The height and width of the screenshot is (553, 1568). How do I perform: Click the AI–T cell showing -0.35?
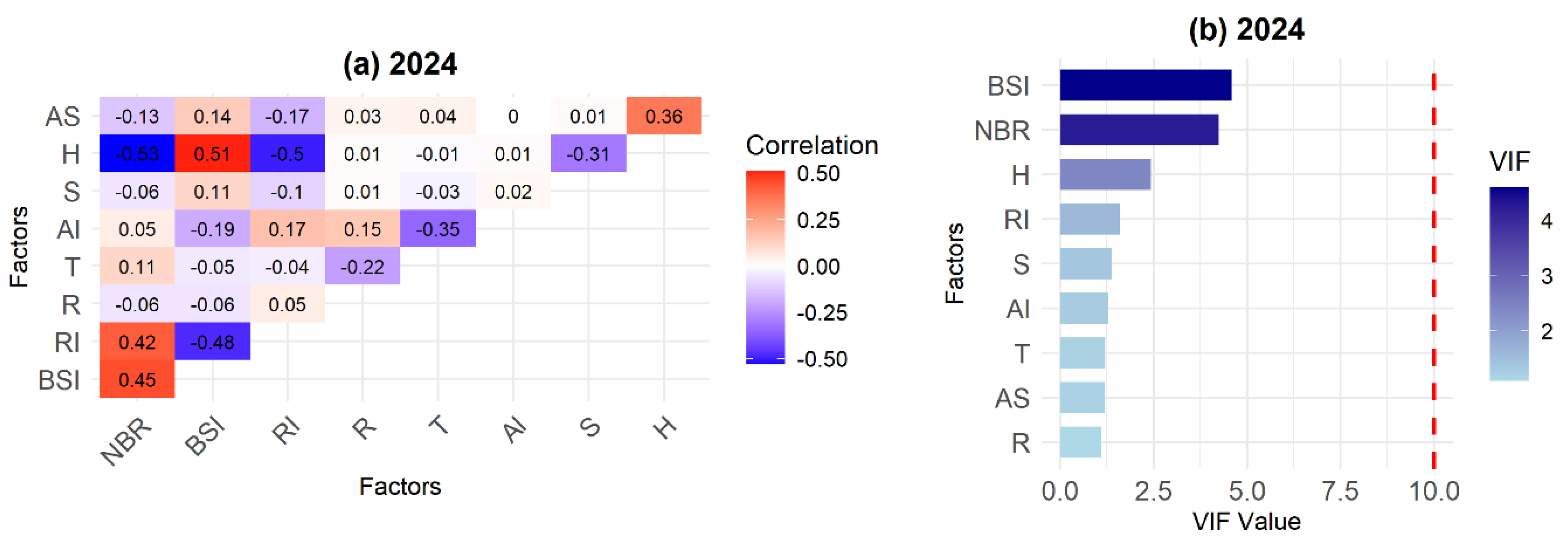tap(438, 229)
